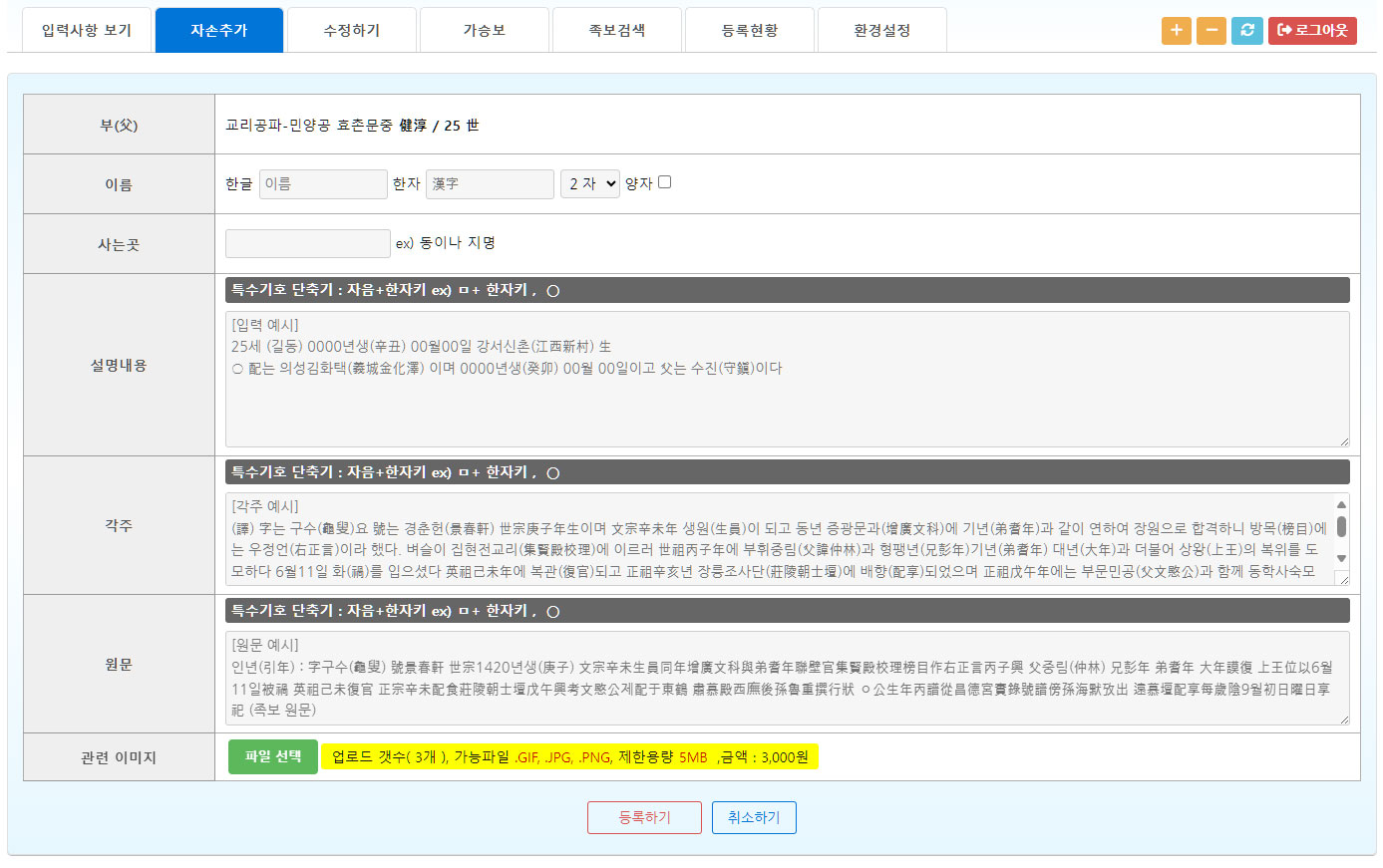Click the 한글 이름 input field

[x=323, y=184]
